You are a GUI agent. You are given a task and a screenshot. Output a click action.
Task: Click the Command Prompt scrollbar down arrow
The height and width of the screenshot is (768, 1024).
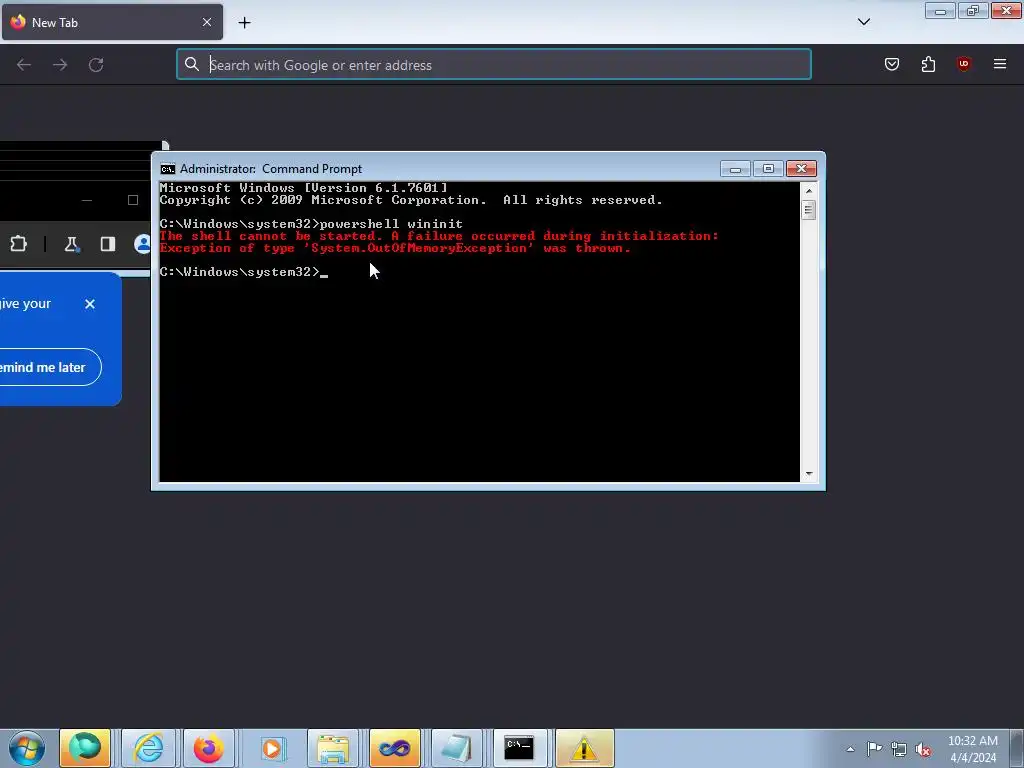(809, 474)
